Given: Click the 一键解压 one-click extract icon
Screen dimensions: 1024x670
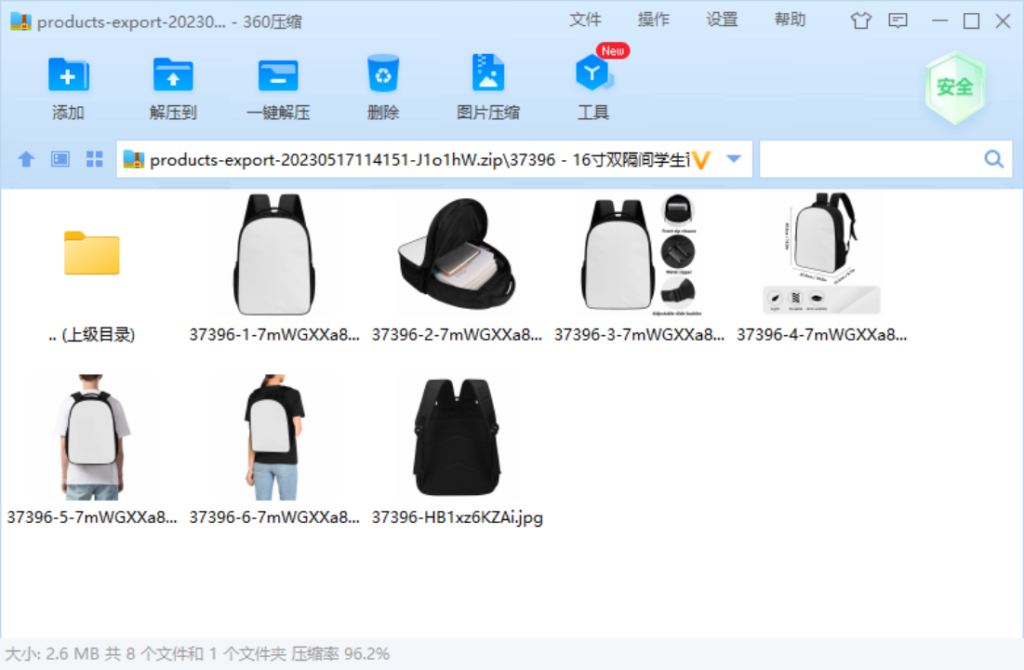Looking at the screenshot, I should coord(278,75).
